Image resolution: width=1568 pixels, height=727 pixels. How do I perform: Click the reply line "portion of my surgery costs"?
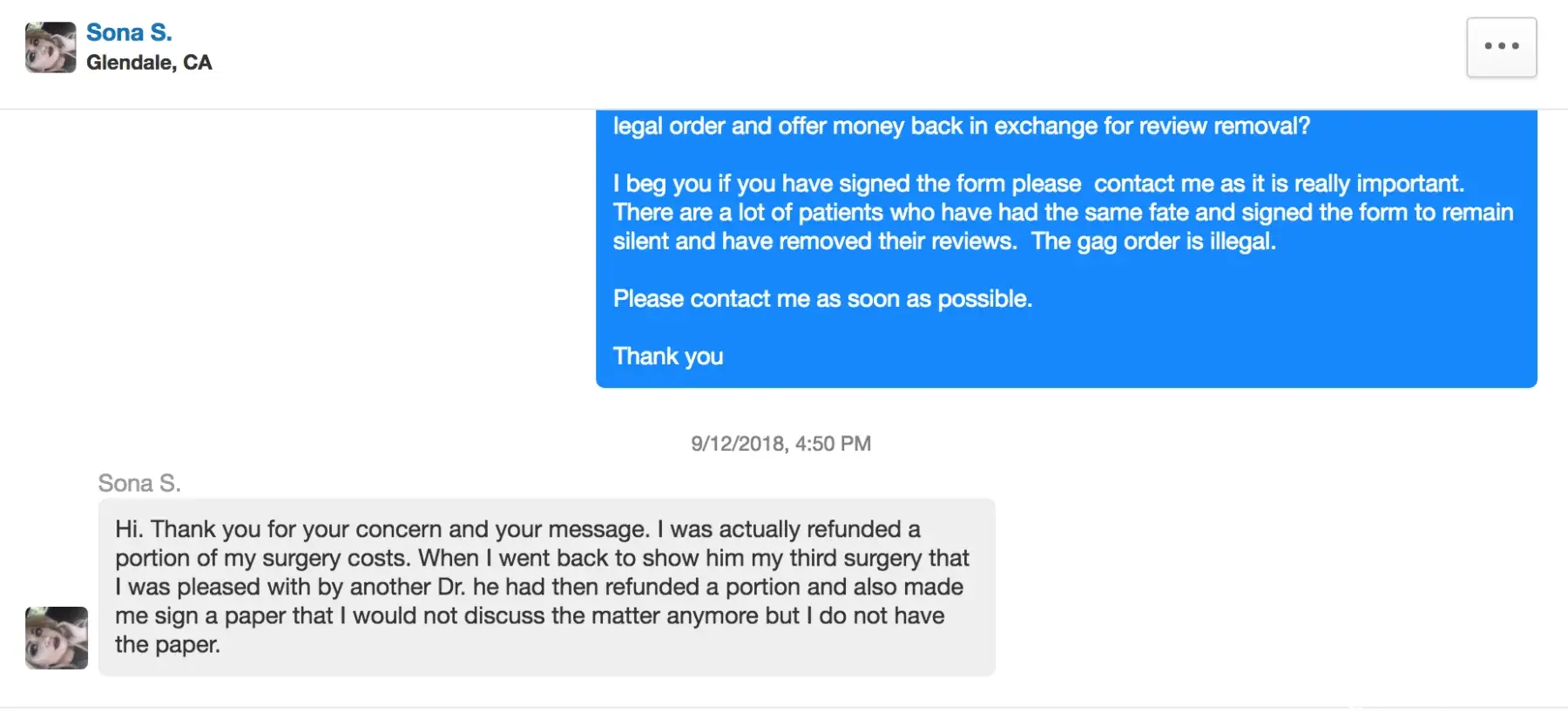pos(542,558)
